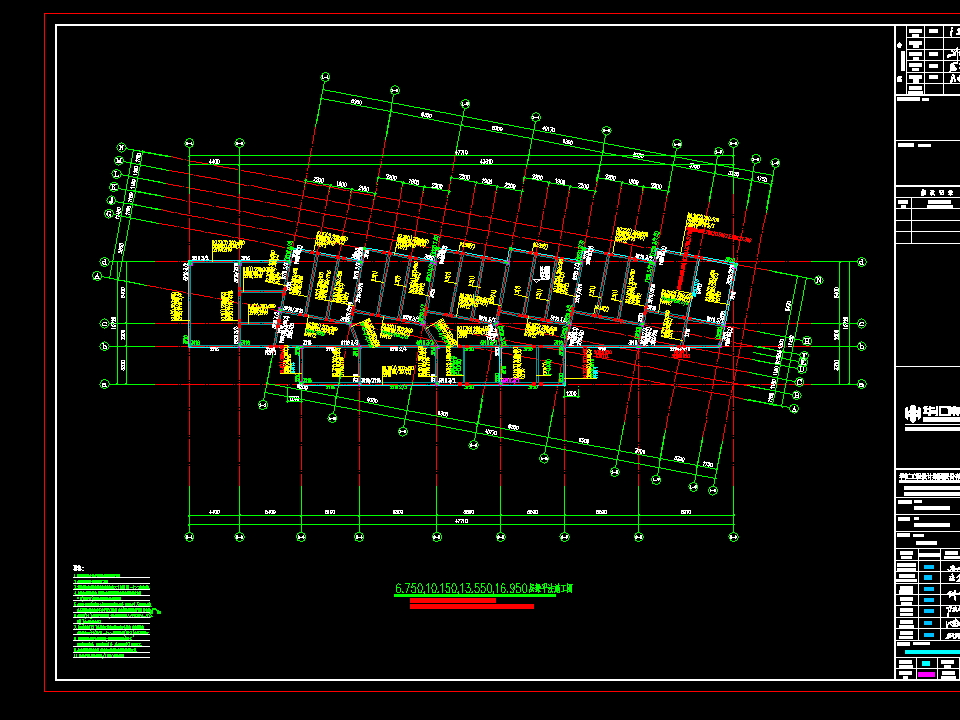
Task: Click the small cyan cell beside the magenta cell
Action: click(x=927, y=662)
